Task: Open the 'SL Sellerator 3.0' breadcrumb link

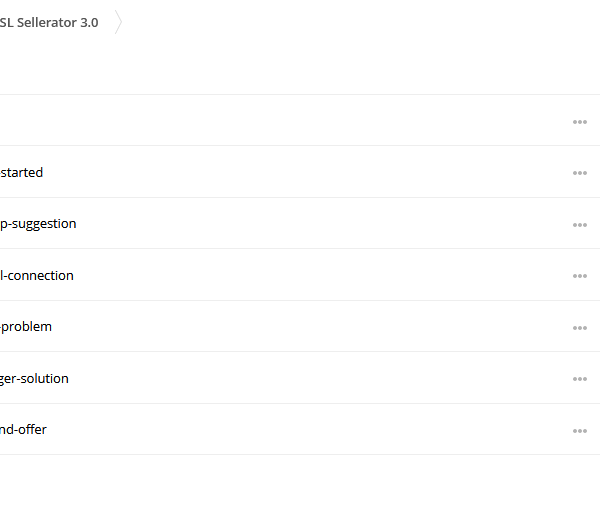Action: (x=49, y=23)
